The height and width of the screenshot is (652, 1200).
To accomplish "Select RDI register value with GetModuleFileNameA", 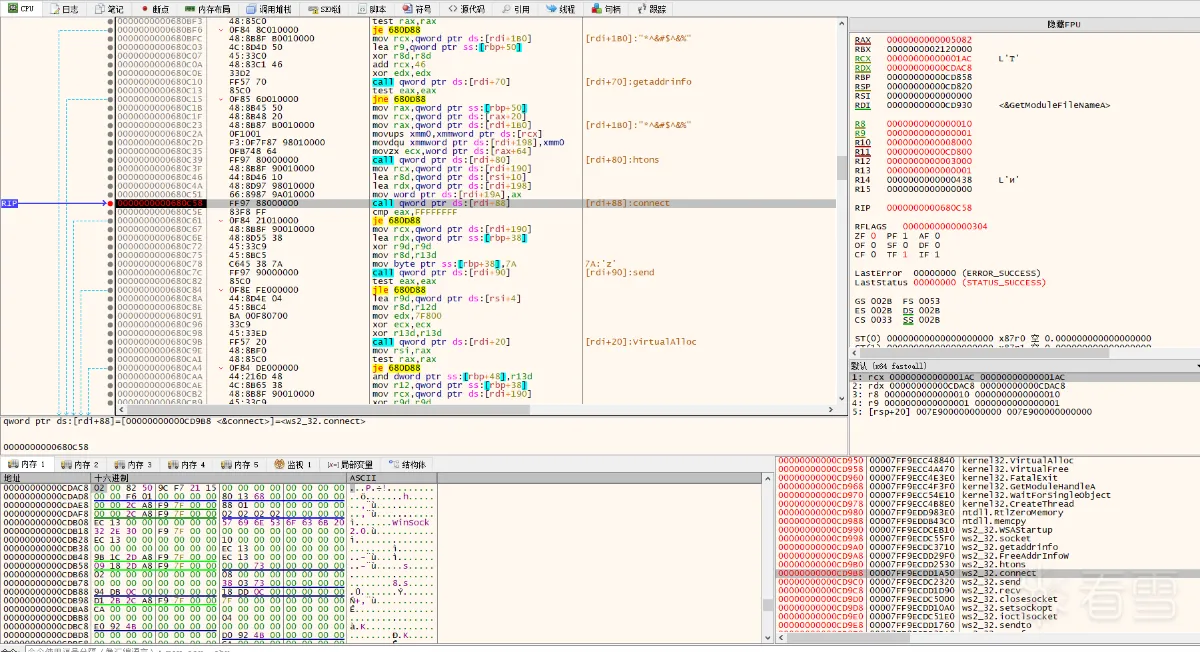I will pyautogui.click(x=929, y=104).
